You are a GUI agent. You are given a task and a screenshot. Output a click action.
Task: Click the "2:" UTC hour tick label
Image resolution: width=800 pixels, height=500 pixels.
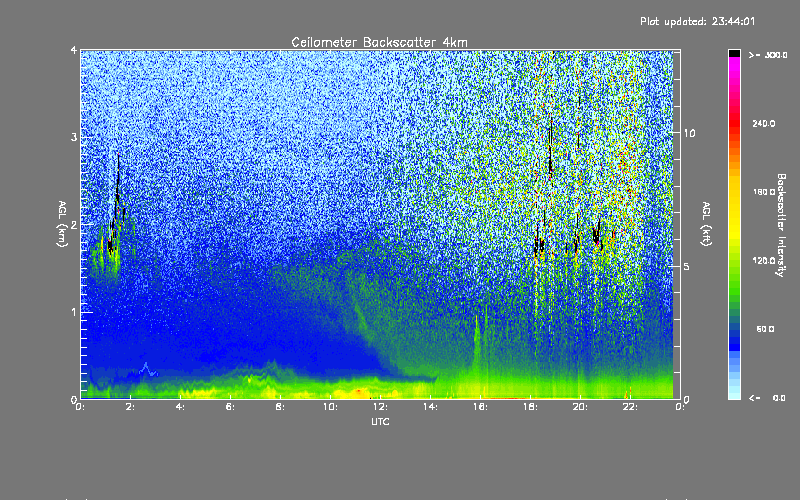(131, 407)
